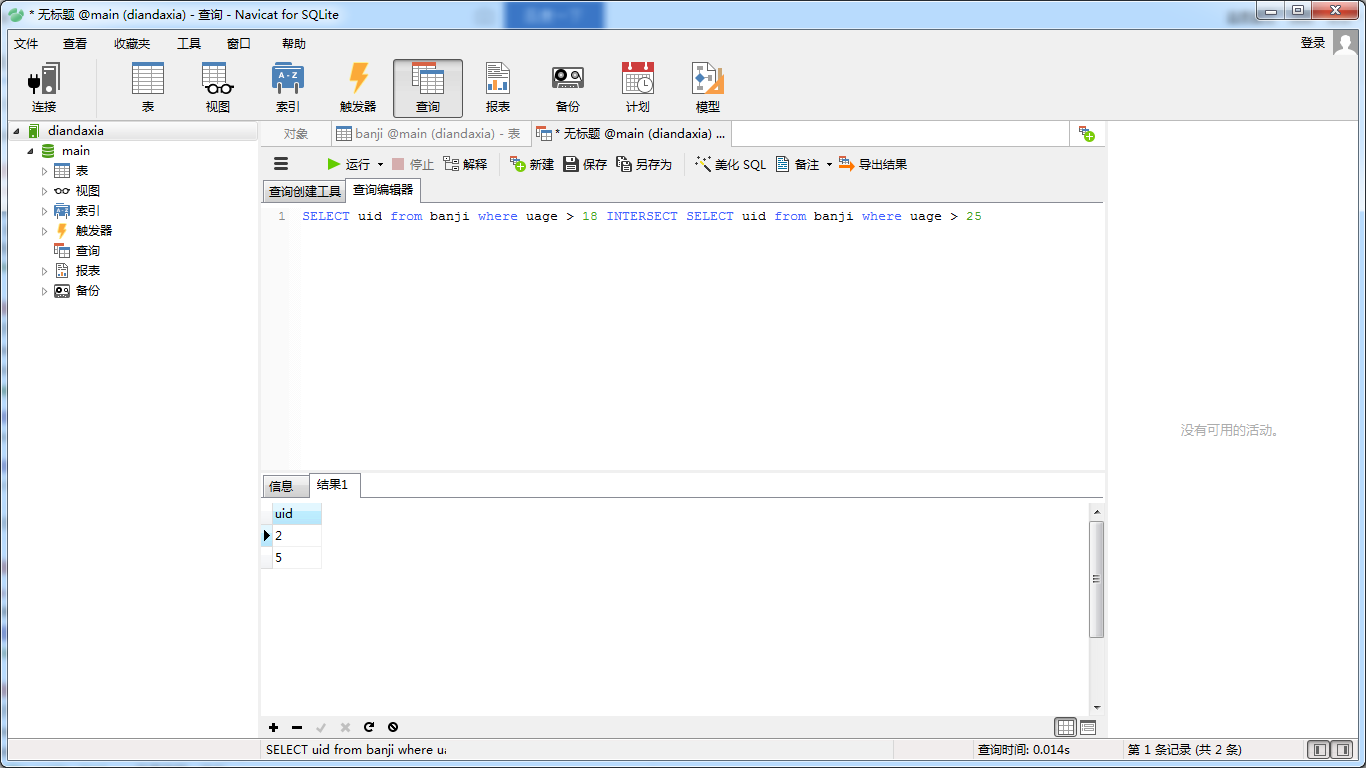
Task: Open the 报表 reports section
Action: 498,88
